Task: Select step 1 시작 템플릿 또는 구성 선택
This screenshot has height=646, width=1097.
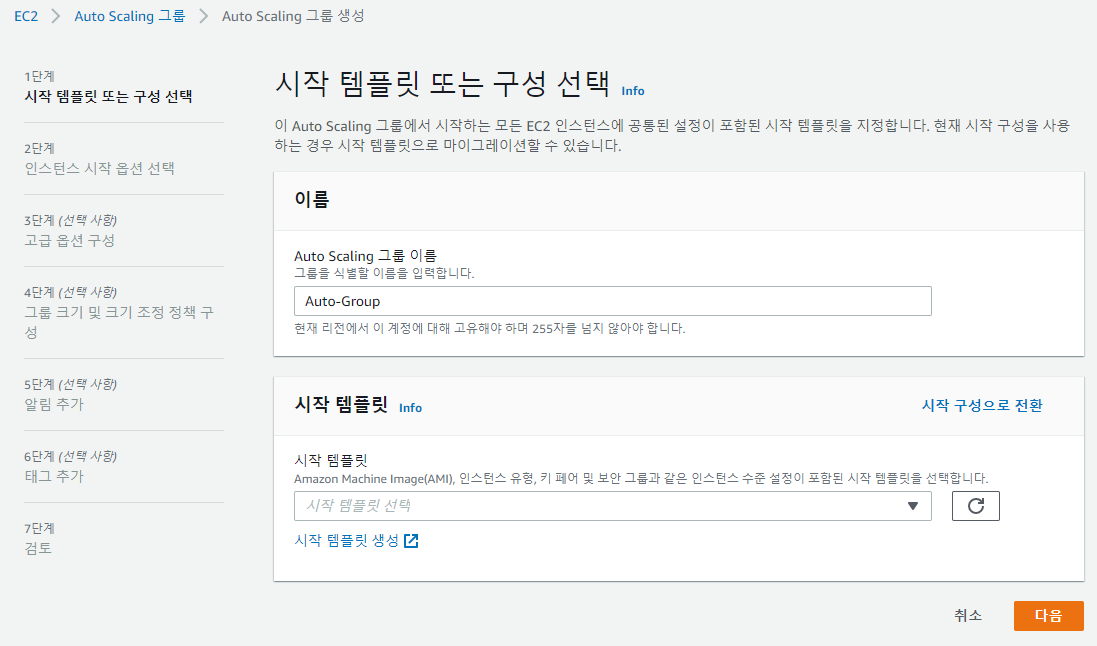Action: point(108,96)
